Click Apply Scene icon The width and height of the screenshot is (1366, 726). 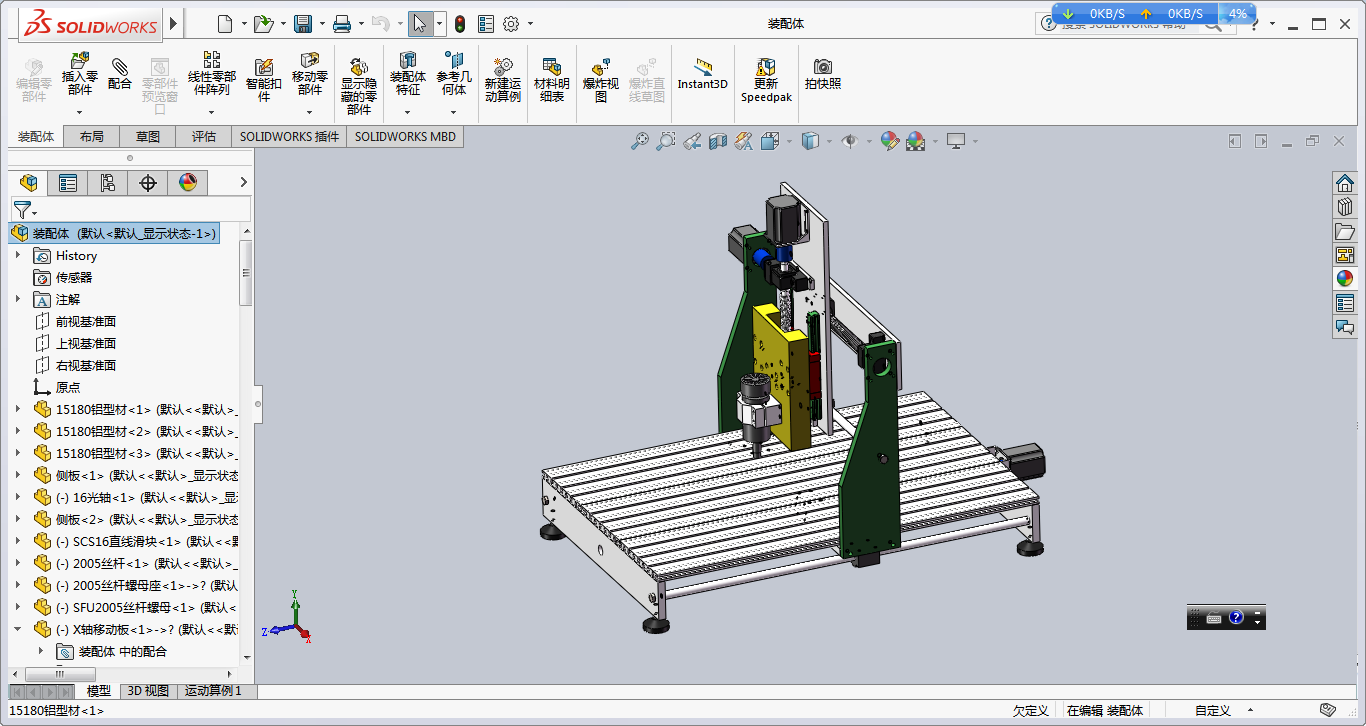(916, 142)
